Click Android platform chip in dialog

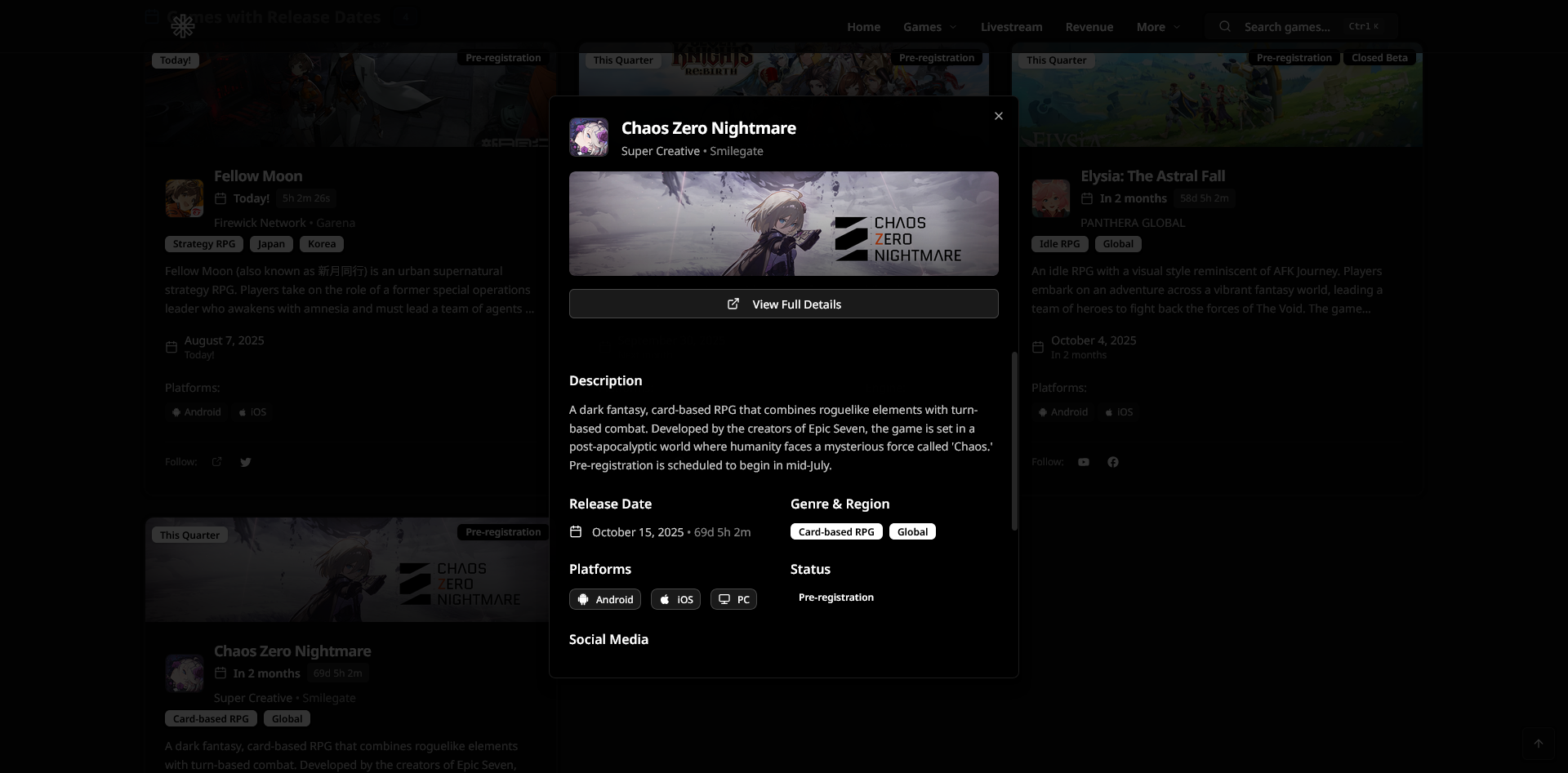pos(605,599)
